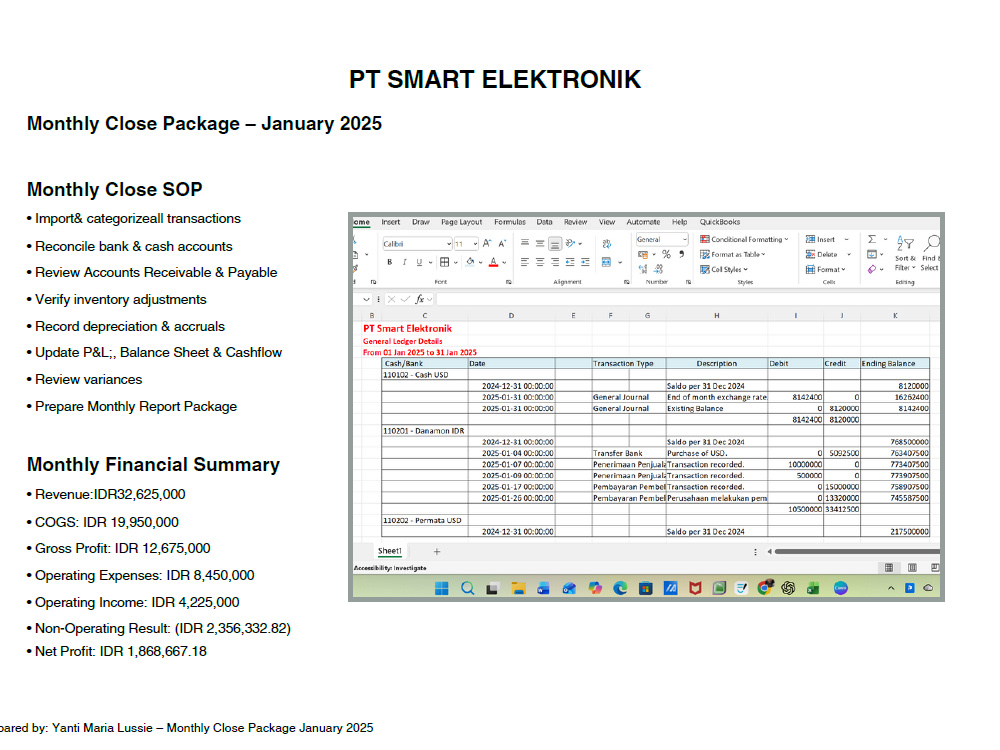
Task: Click the AutoSum sigma icon
Action: click(872, 239)
